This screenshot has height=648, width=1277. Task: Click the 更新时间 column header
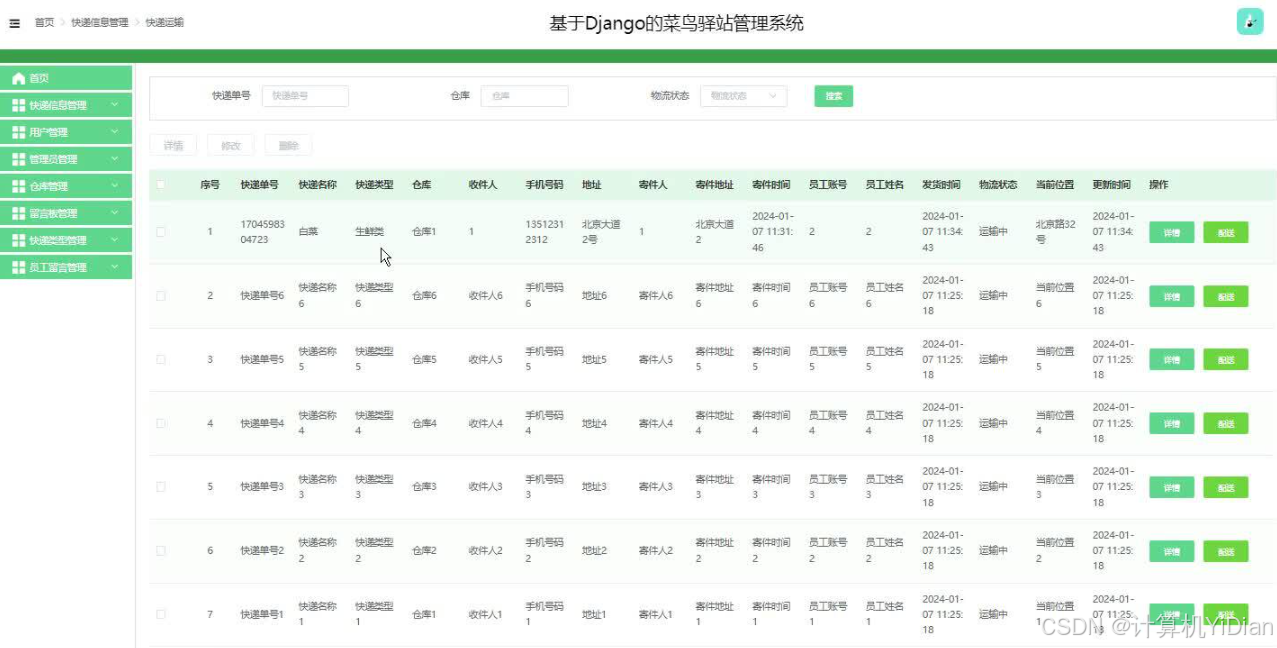click(1112, 185)
